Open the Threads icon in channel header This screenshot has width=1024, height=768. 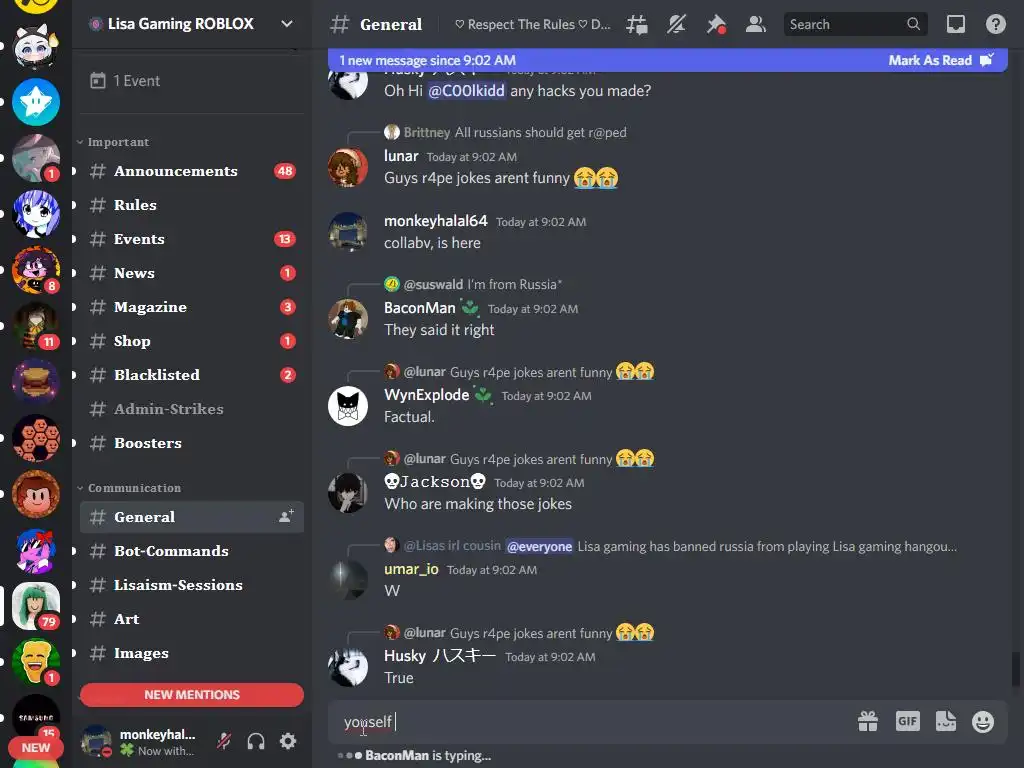(637, 25)
